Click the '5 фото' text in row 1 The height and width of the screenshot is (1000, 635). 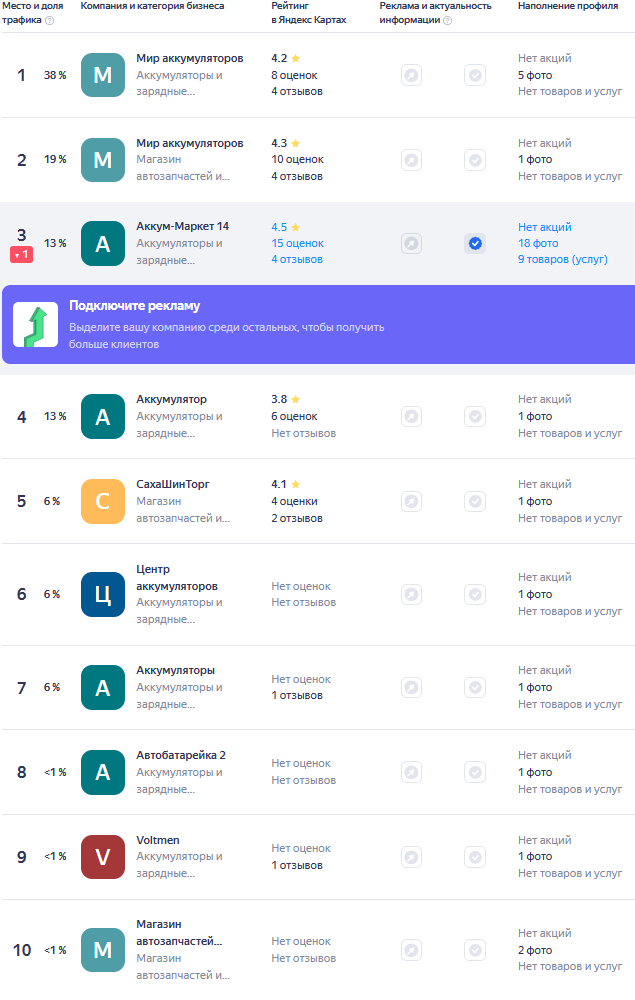(535, 75)
